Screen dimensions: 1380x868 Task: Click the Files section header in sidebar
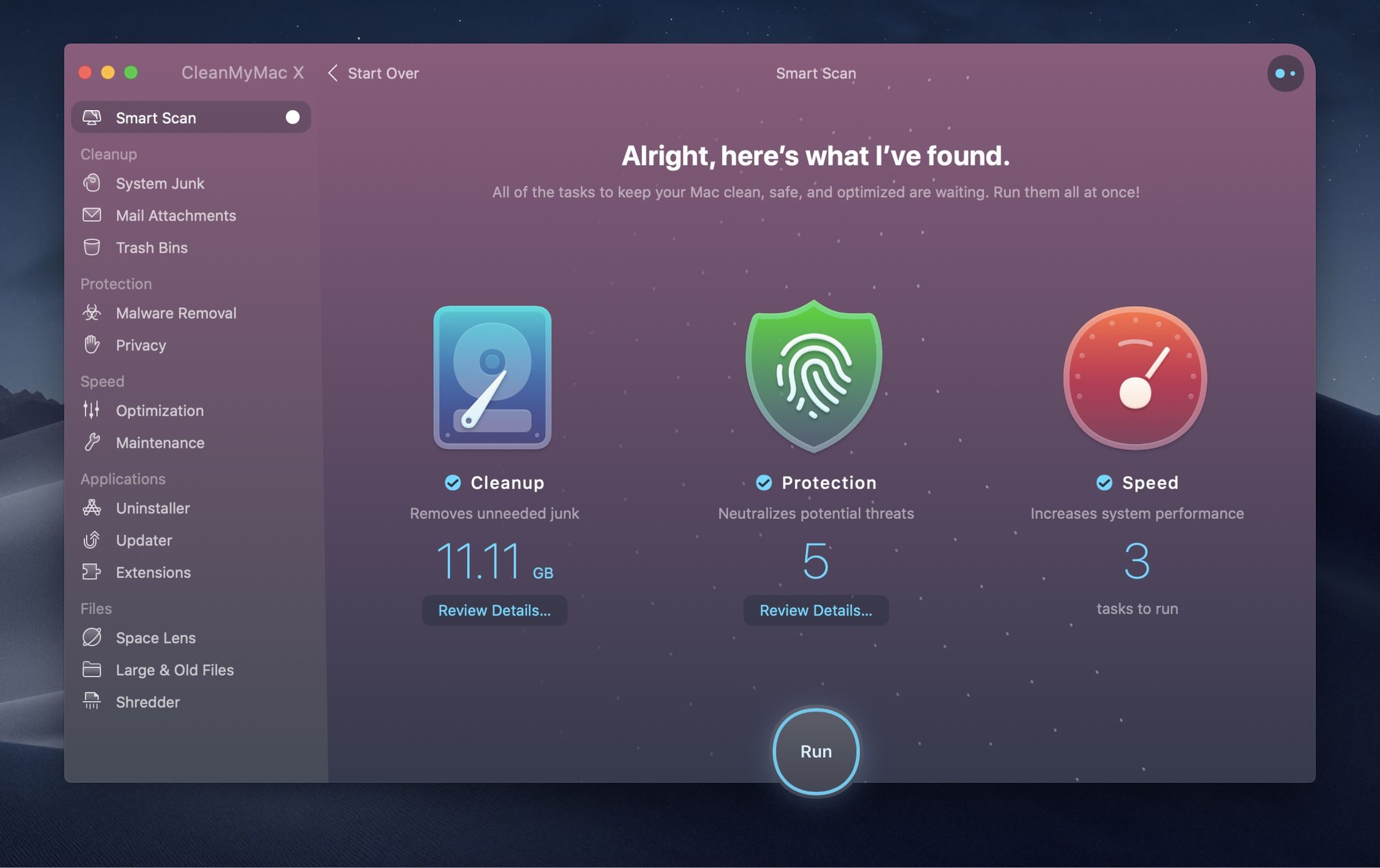96,609
